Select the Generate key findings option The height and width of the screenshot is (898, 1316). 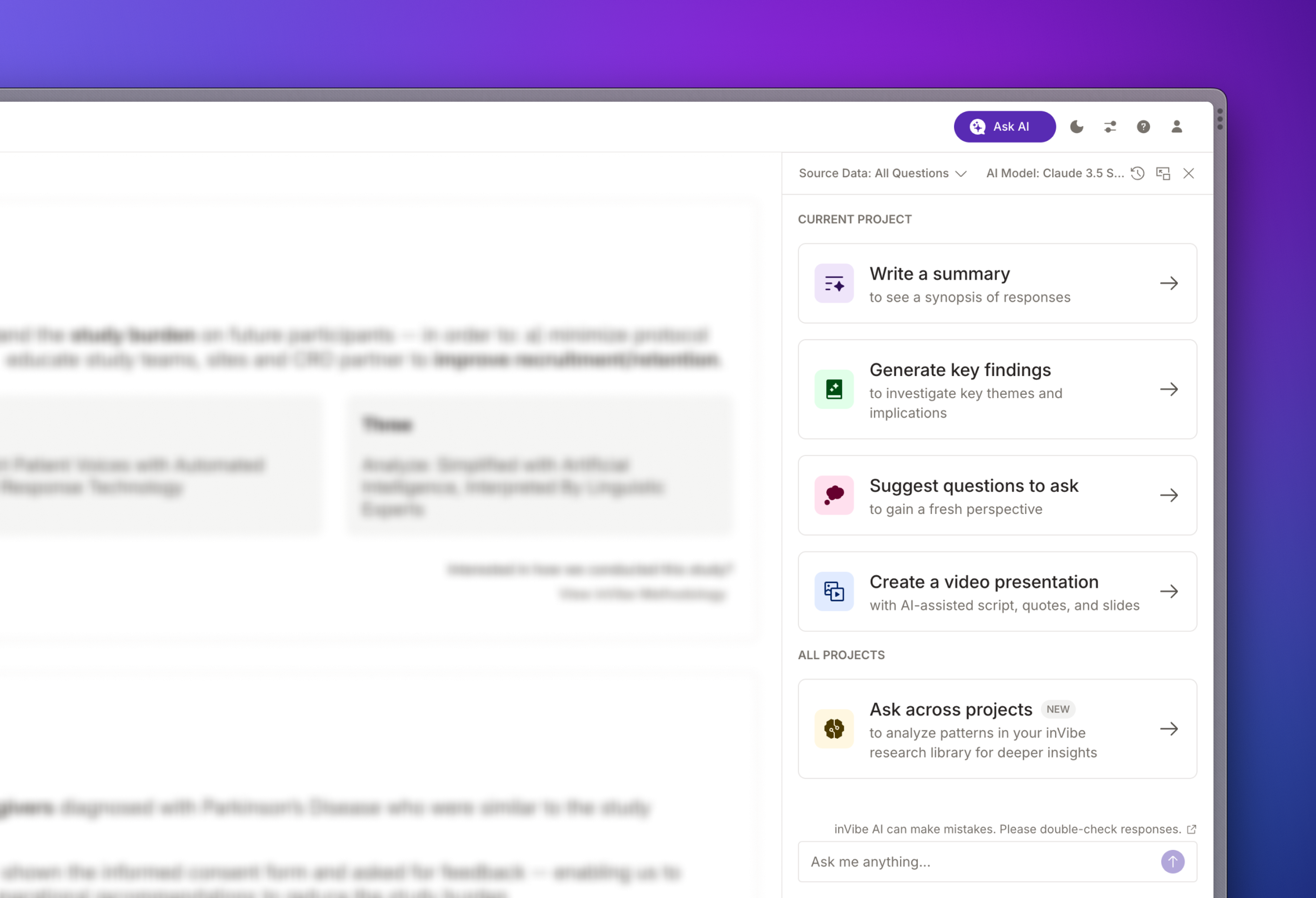click(x=997, y=389)
